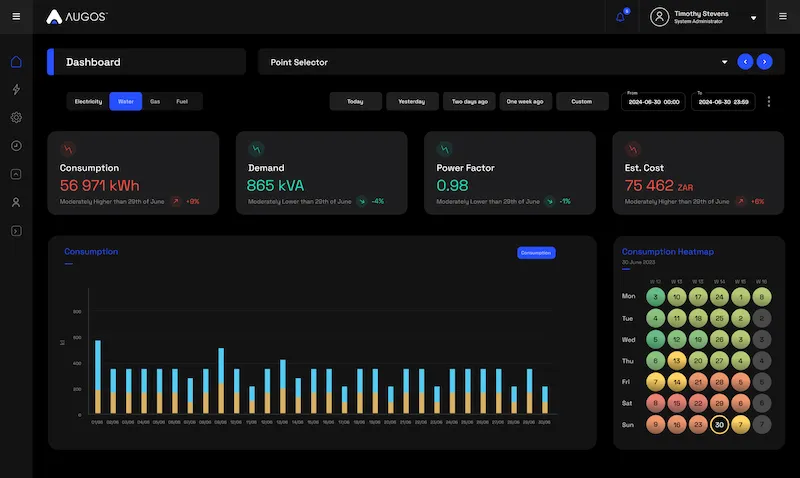This screenshot has width=800, height=478.
Task: Select heatmap day 13 on Thursday
Action: (x=677, y=361)
